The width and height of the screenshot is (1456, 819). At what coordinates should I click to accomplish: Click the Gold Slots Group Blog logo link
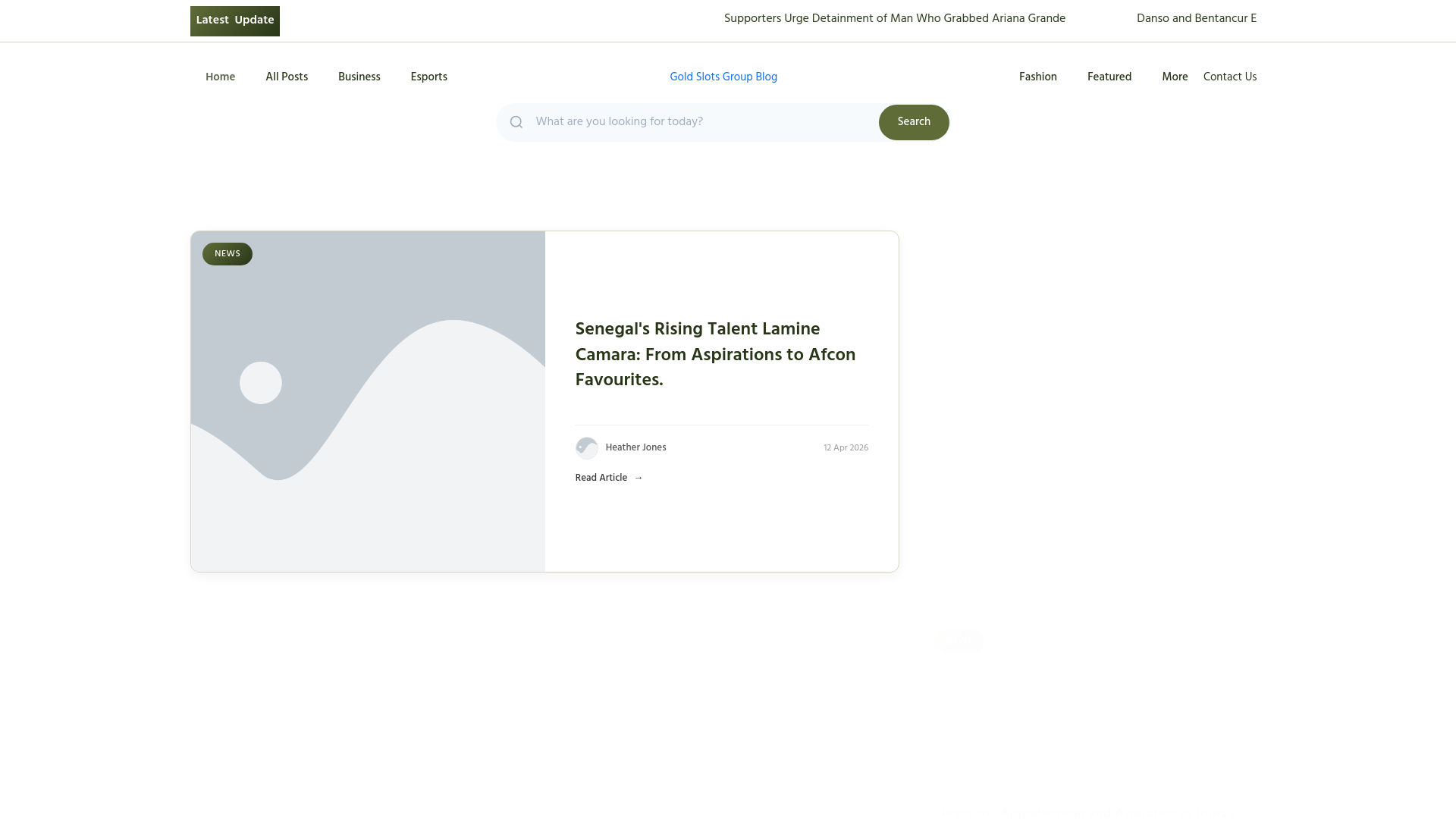coord(723,77)
